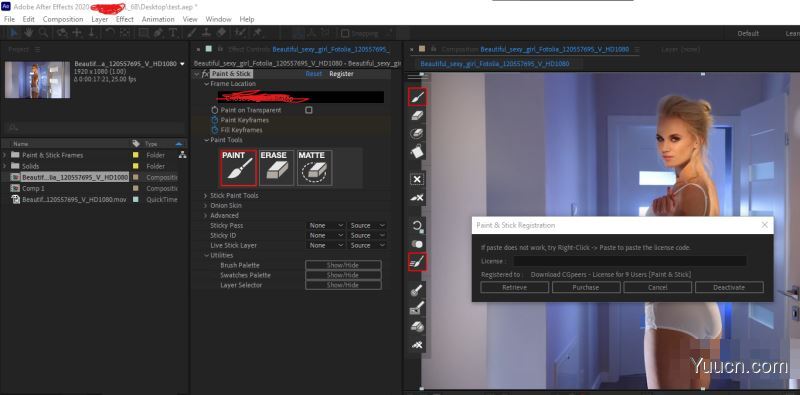Click the Cancel button in registration dialog

pyautogui.click(x=657, y=287)
